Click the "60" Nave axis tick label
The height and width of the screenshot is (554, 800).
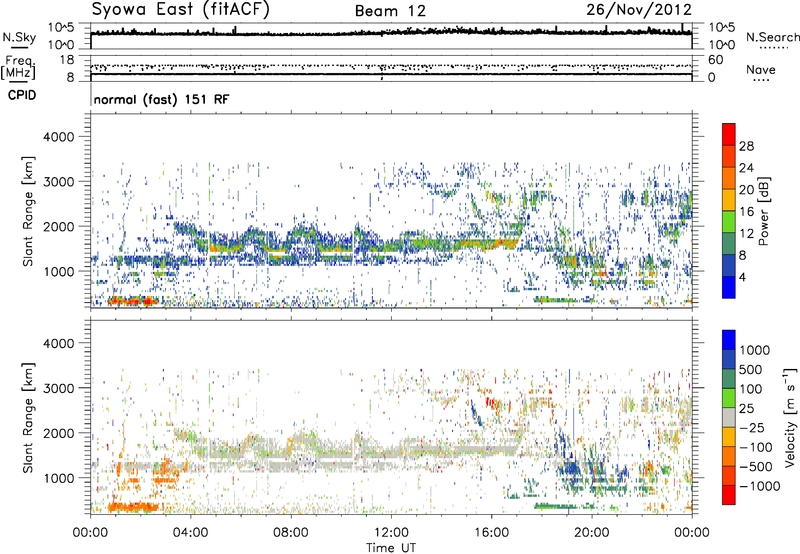pos(715,60)
